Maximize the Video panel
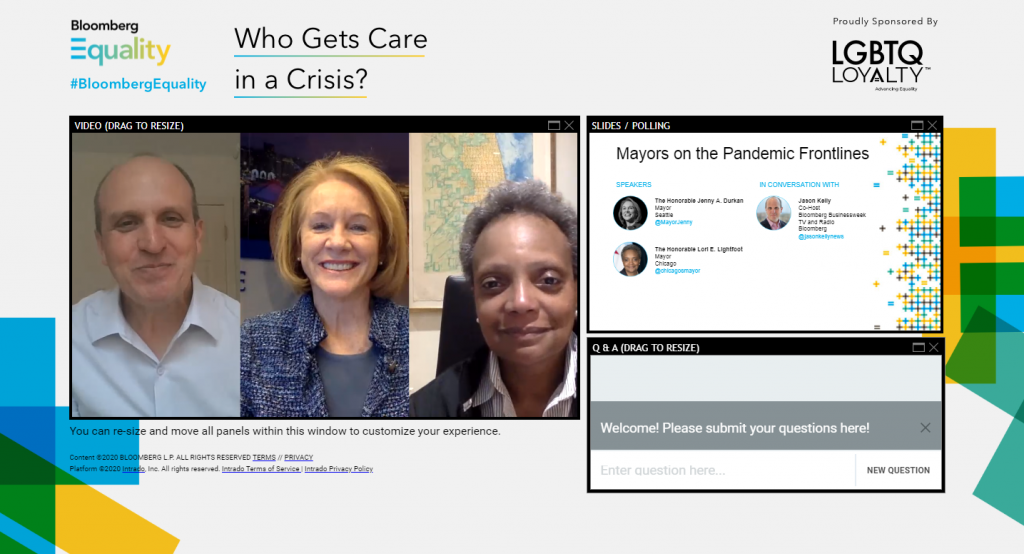The height and width of the screenshot is (554, 1024). [554, 125]
